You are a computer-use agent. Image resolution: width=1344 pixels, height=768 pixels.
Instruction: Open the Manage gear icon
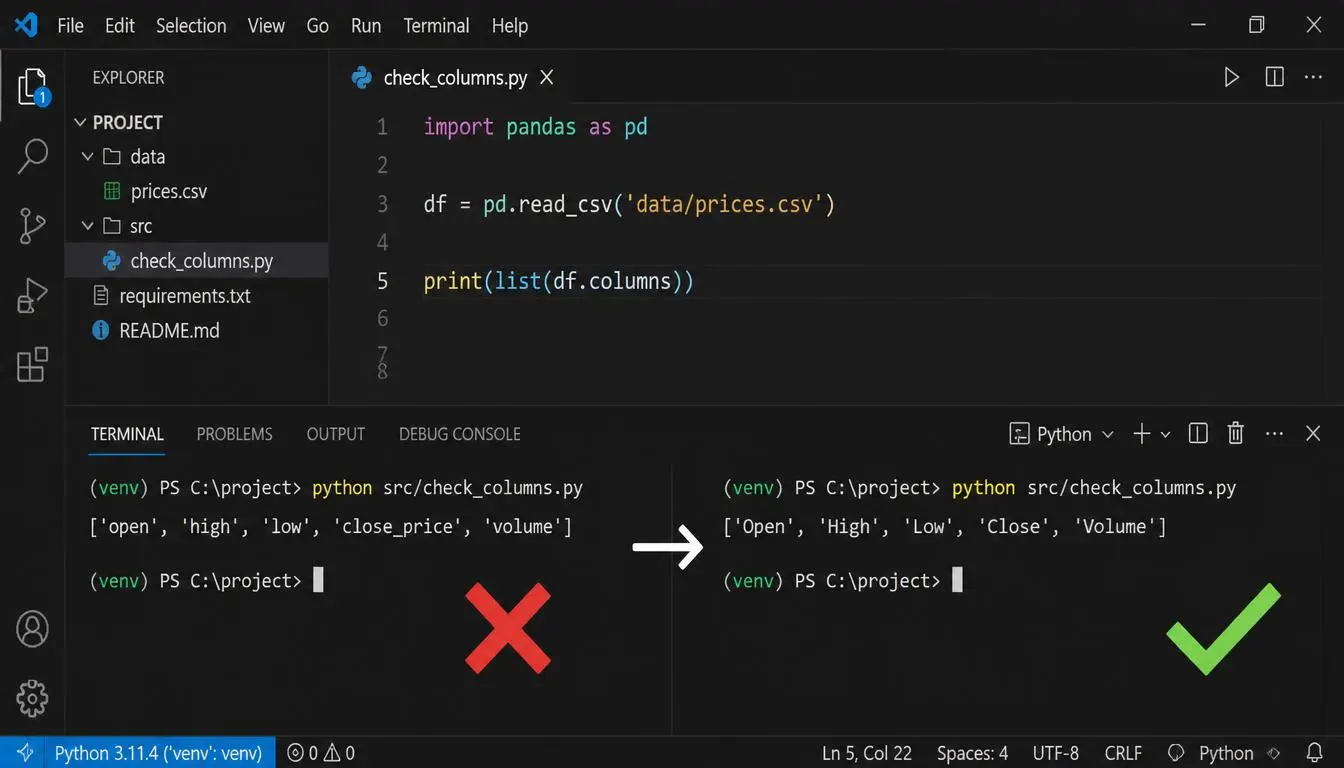(x=33, y=698)
